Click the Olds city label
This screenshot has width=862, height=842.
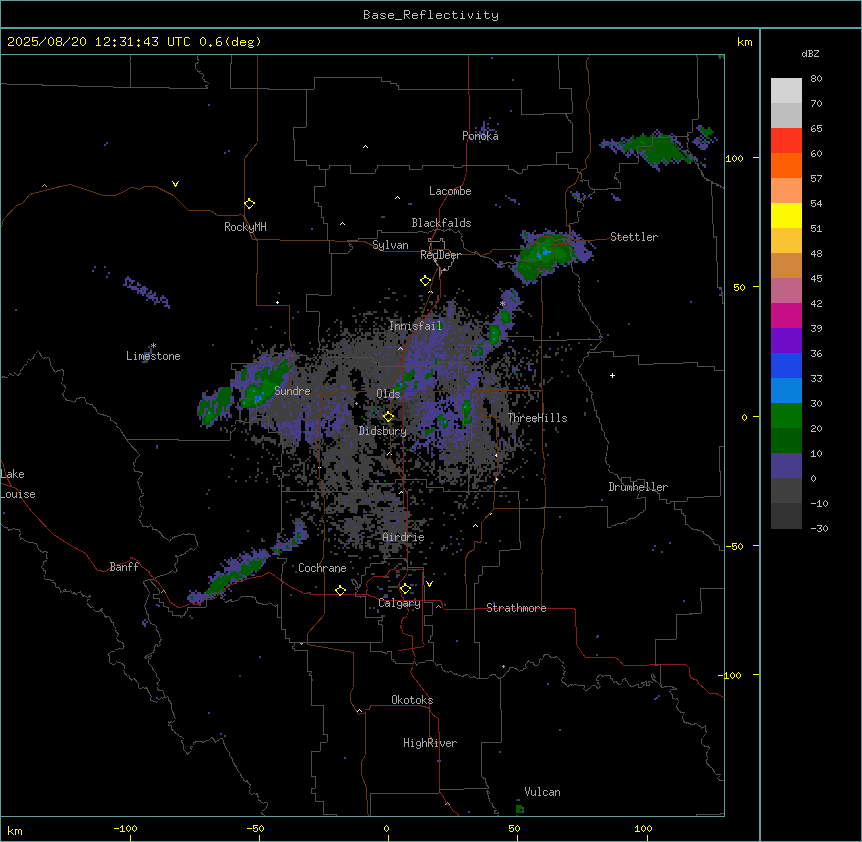coord(388,394)
